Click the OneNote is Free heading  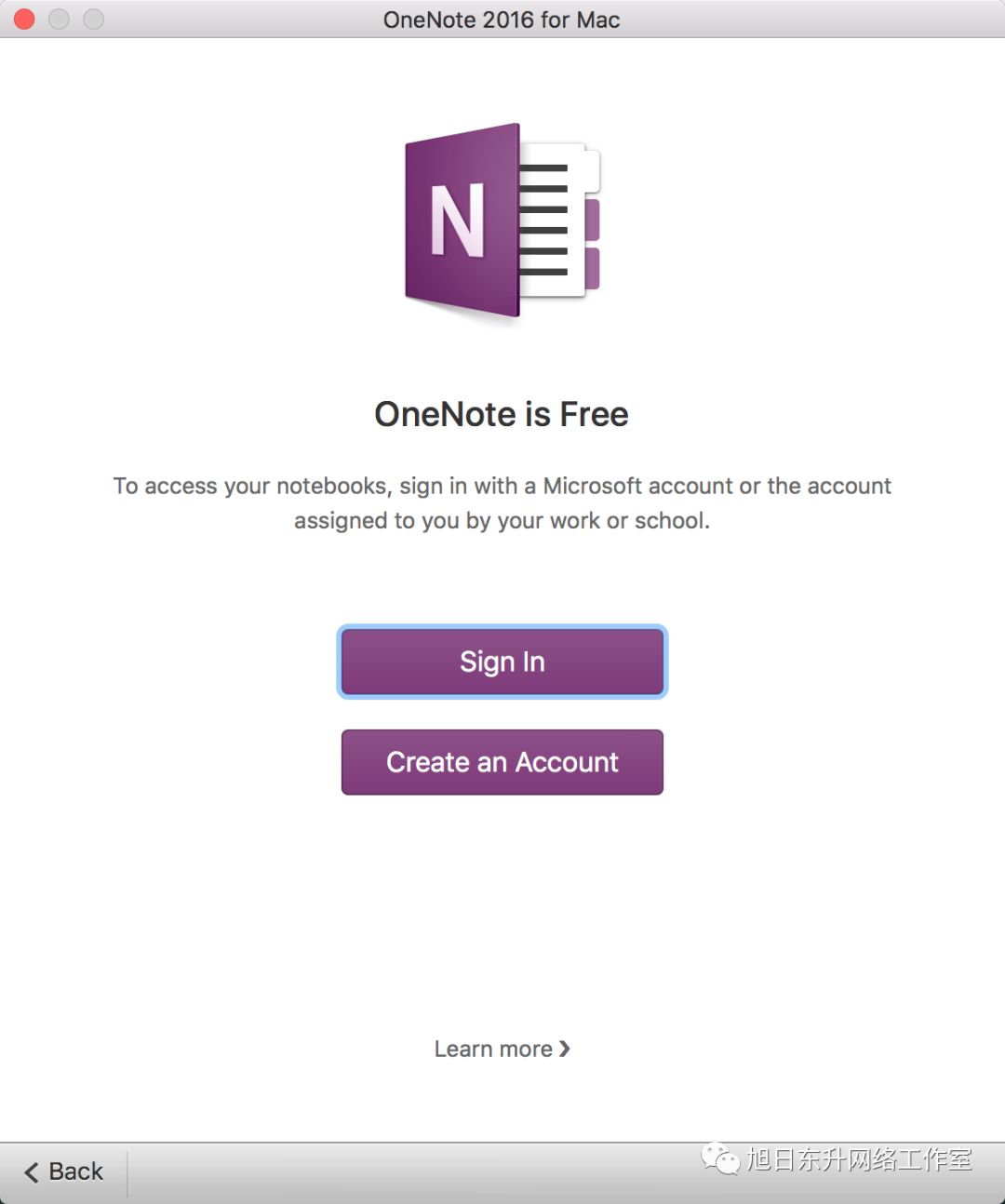502,414
